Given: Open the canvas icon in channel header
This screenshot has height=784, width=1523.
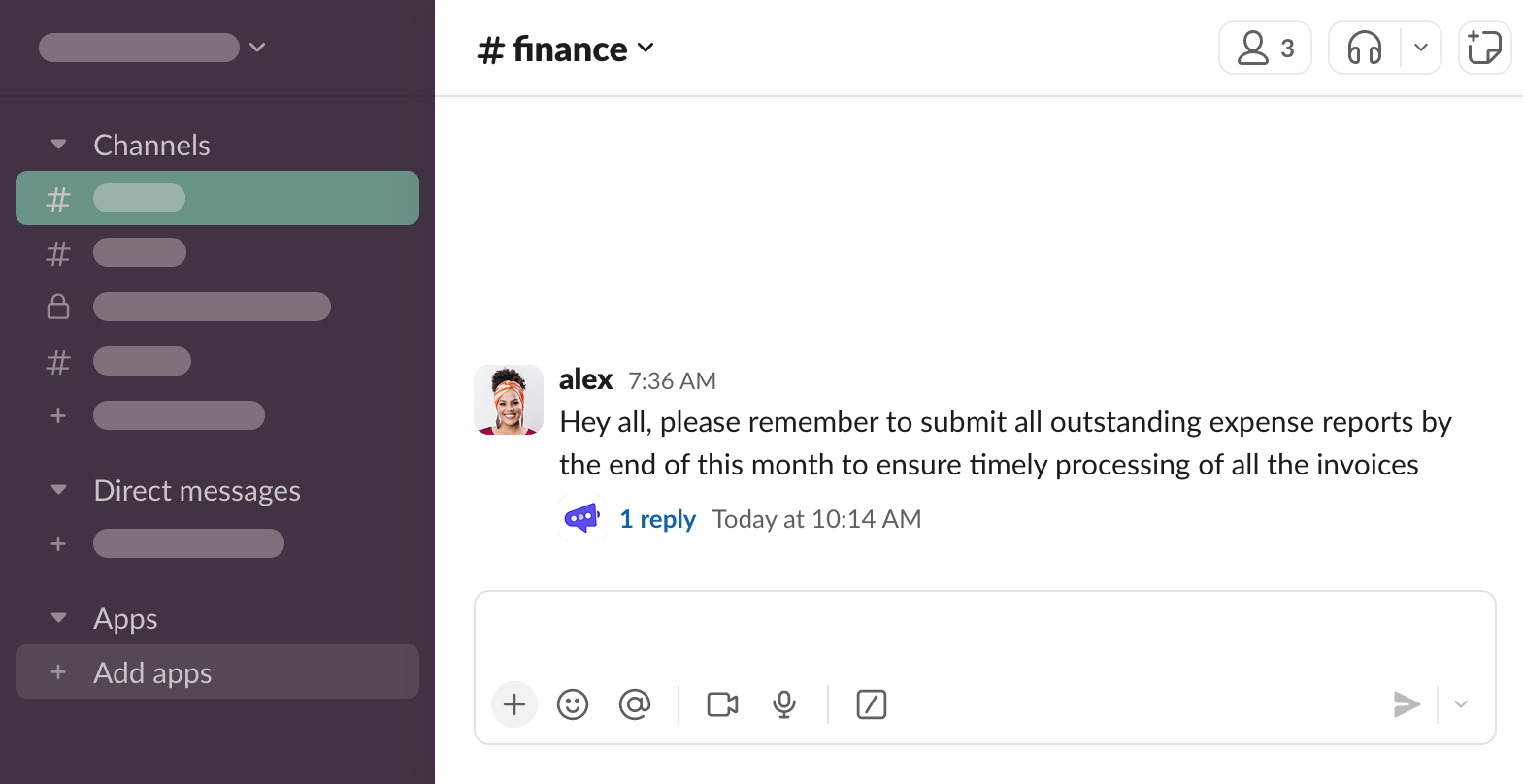Looking at the screenshot, I should 1484,48.
